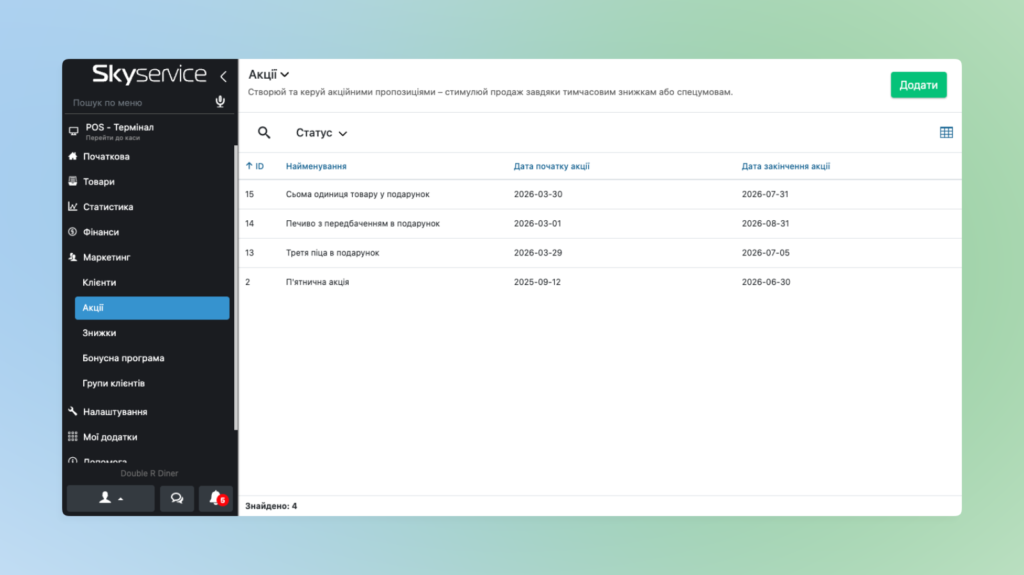This screenshot has width=1024, height=575.
Task: Sort by Дата початку акції column
Action: tap(551, 166)
